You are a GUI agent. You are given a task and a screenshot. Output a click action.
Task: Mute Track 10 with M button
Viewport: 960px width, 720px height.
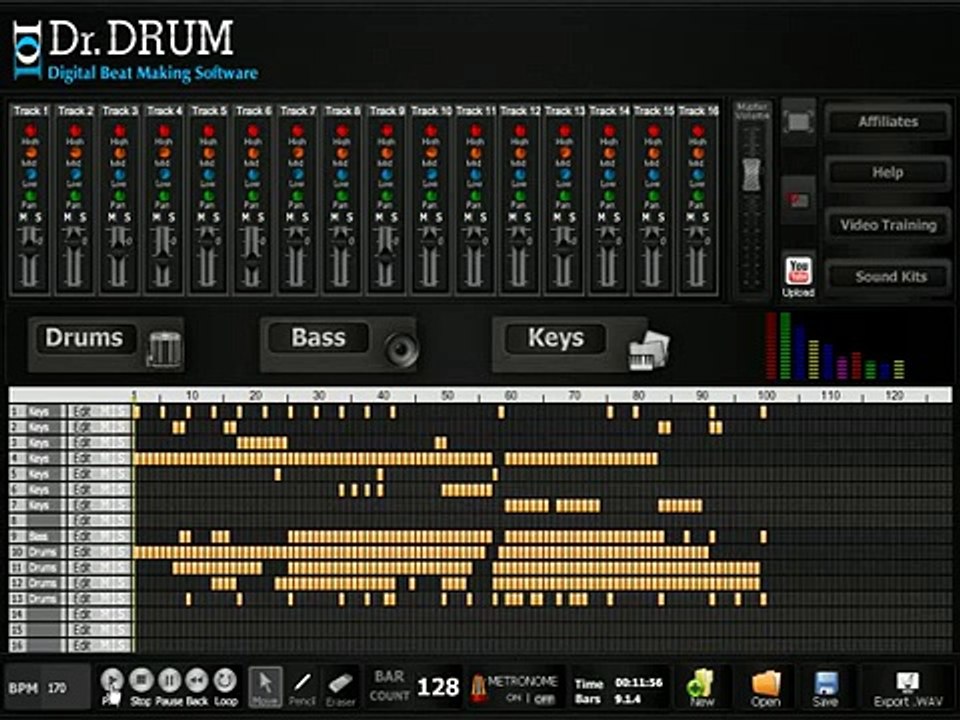click(x=424, y=217)
